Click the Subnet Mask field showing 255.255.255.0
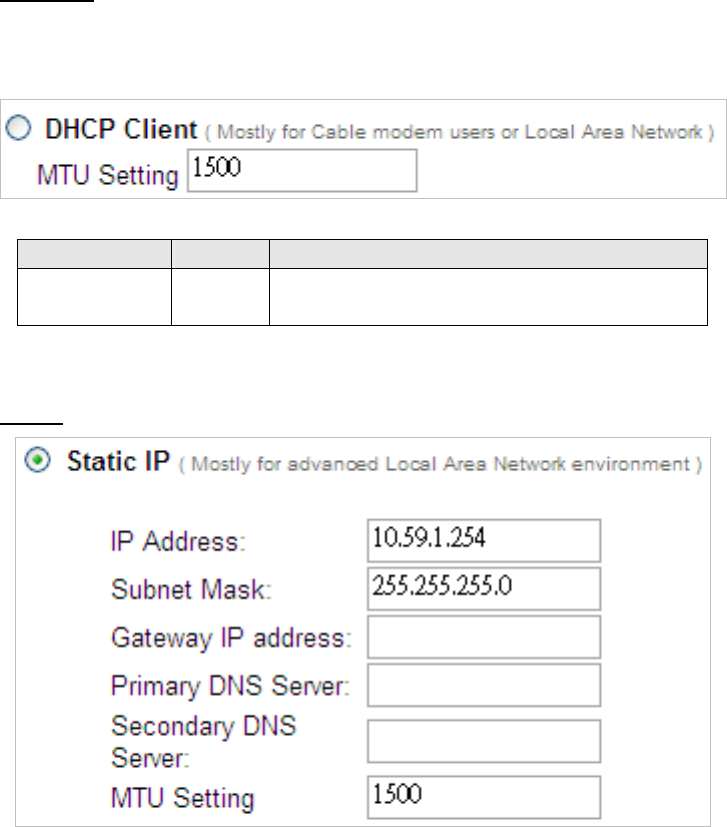The image size is (727, 827). click(484, 589)
